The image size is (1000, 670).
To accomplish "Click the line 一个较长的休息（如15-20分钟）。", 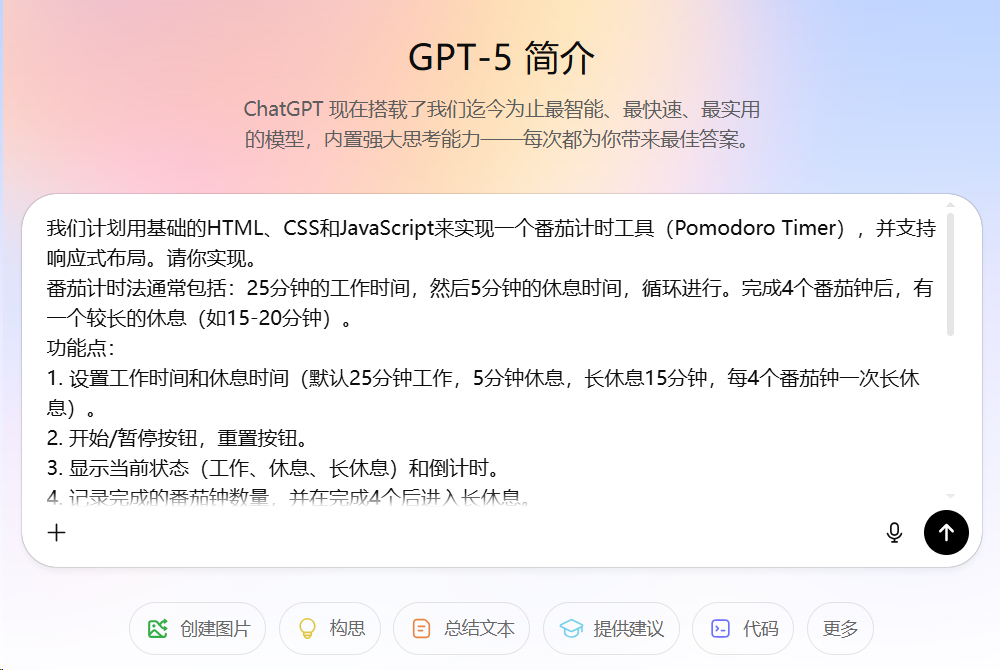I will [x=200, y=318].
